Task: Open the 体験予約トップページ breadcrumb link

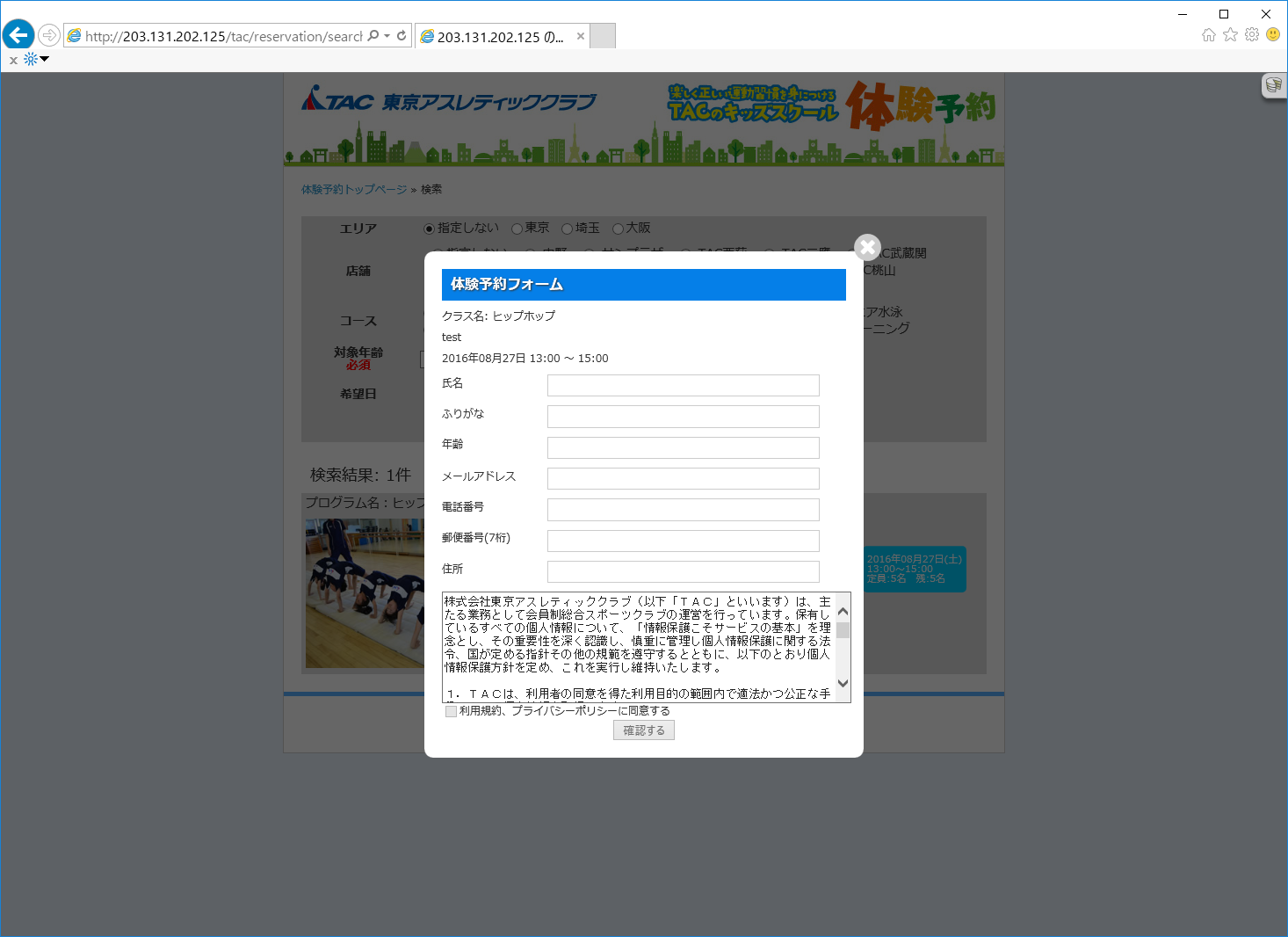Action: (x=354, y=190)
